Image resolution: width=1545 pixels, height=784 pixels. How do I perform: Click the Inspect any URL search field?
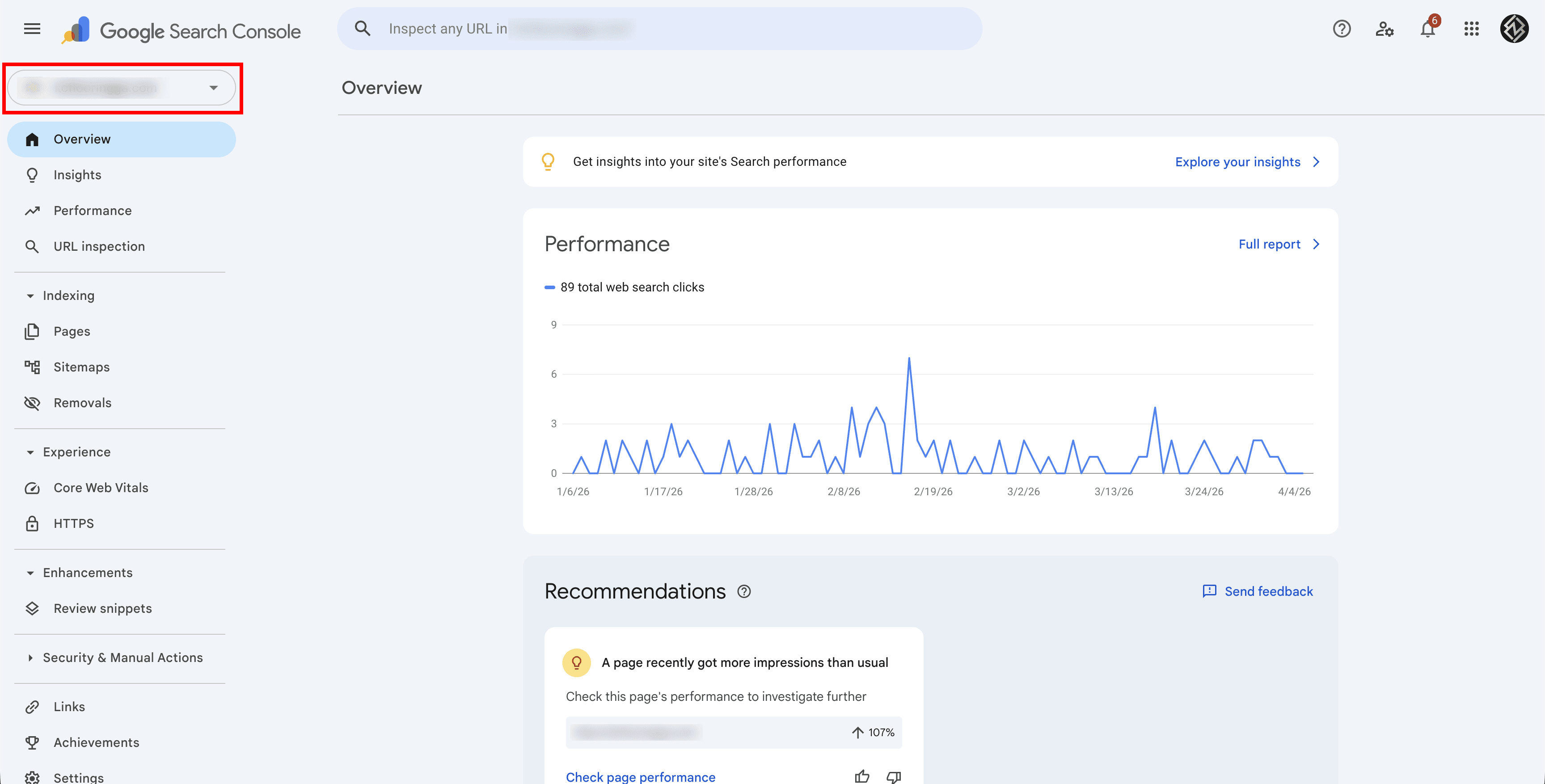pos(660,28)
